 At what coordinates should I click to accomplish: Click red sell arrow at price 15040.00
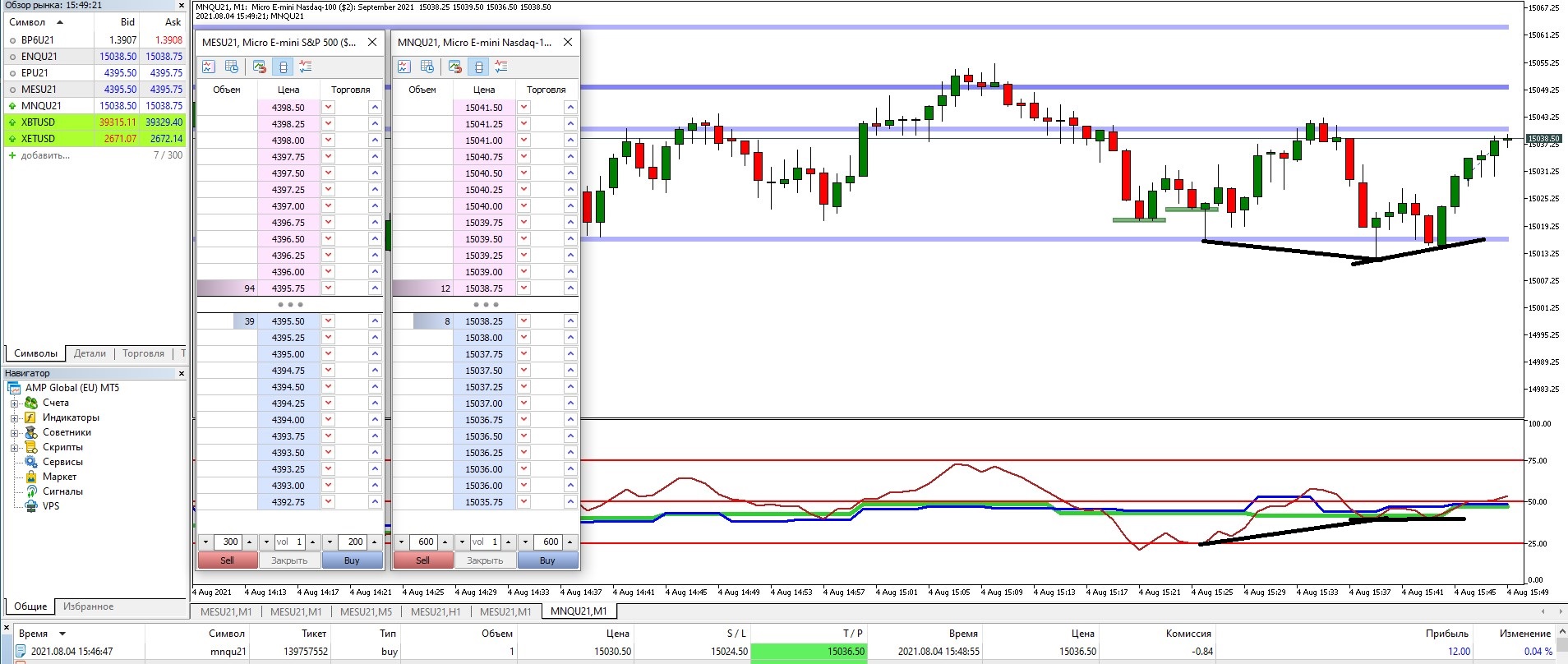point(524,205)
